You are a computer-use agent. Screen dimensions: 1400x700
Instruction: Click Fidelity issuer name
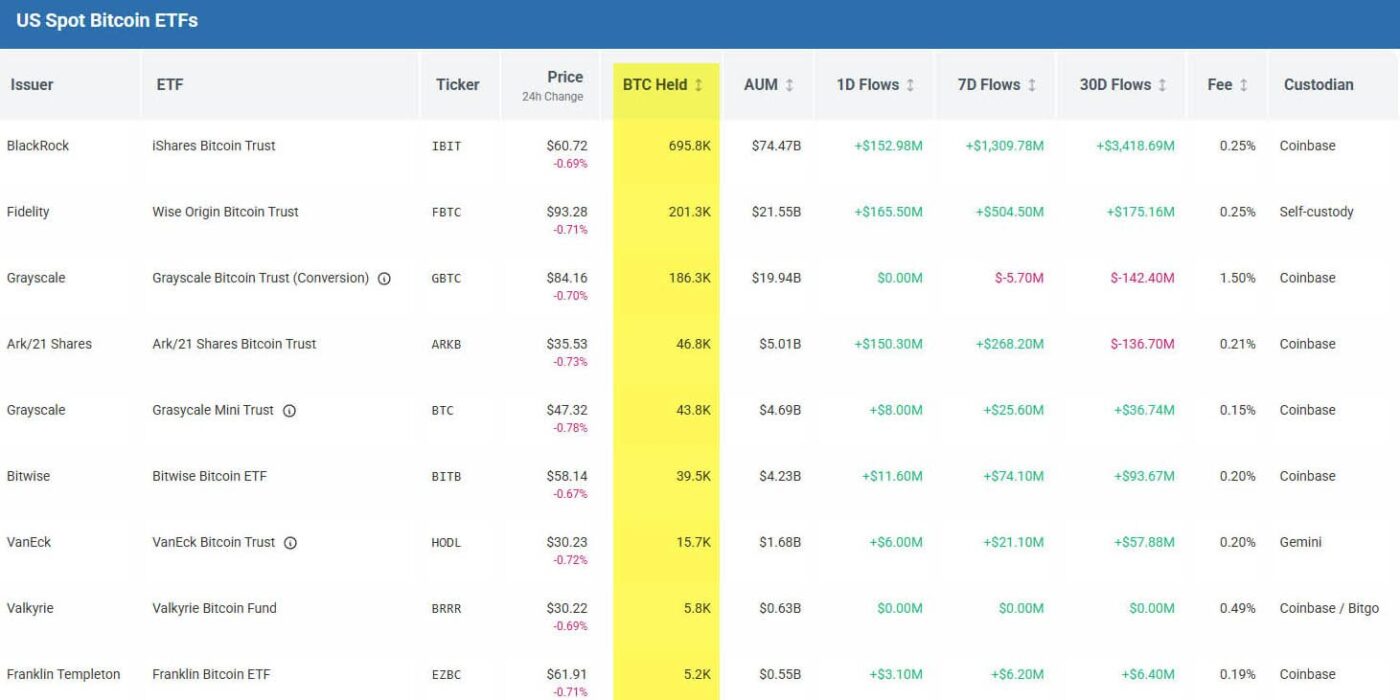(28, 212)
